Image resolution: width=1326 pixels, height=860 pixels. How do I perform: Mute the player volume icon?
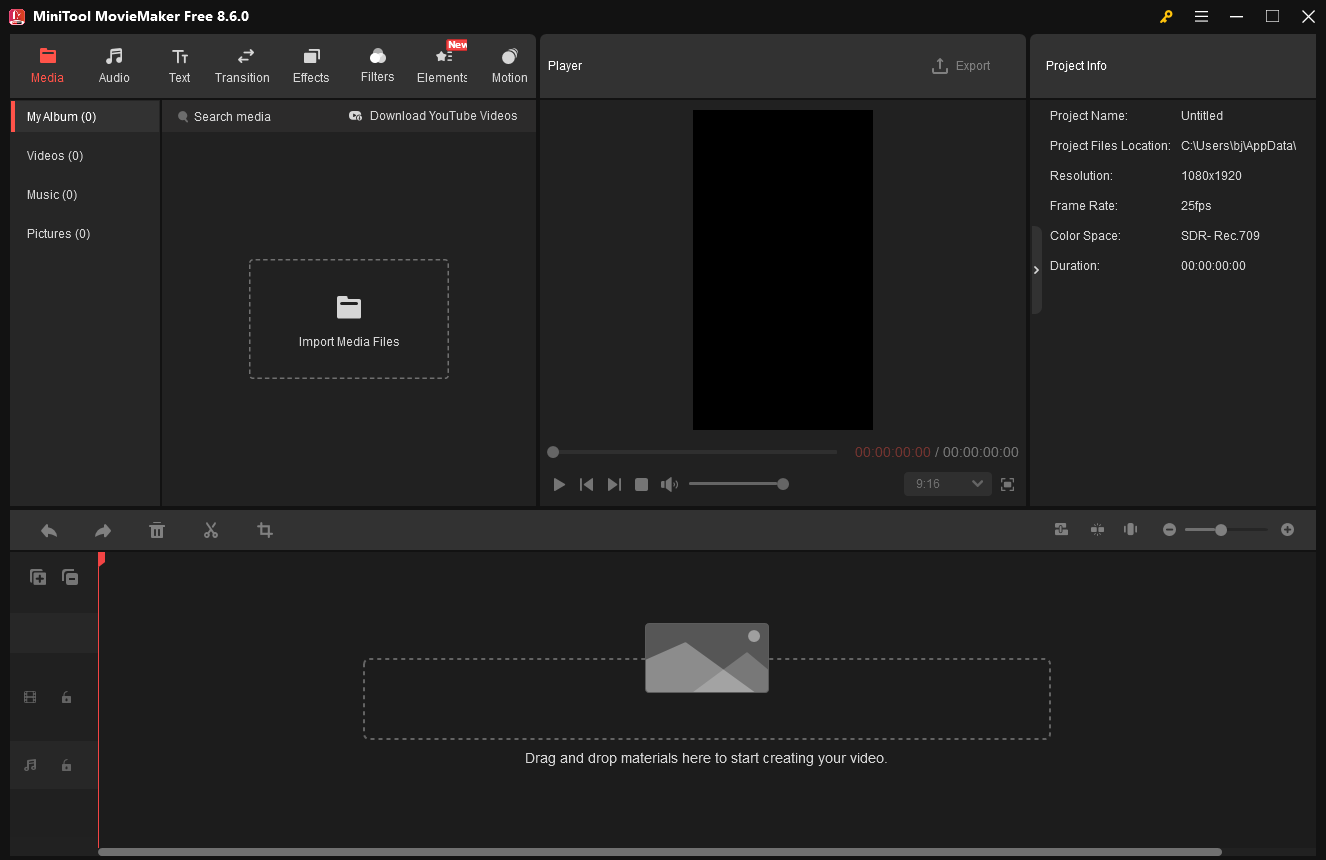(669, 484)
